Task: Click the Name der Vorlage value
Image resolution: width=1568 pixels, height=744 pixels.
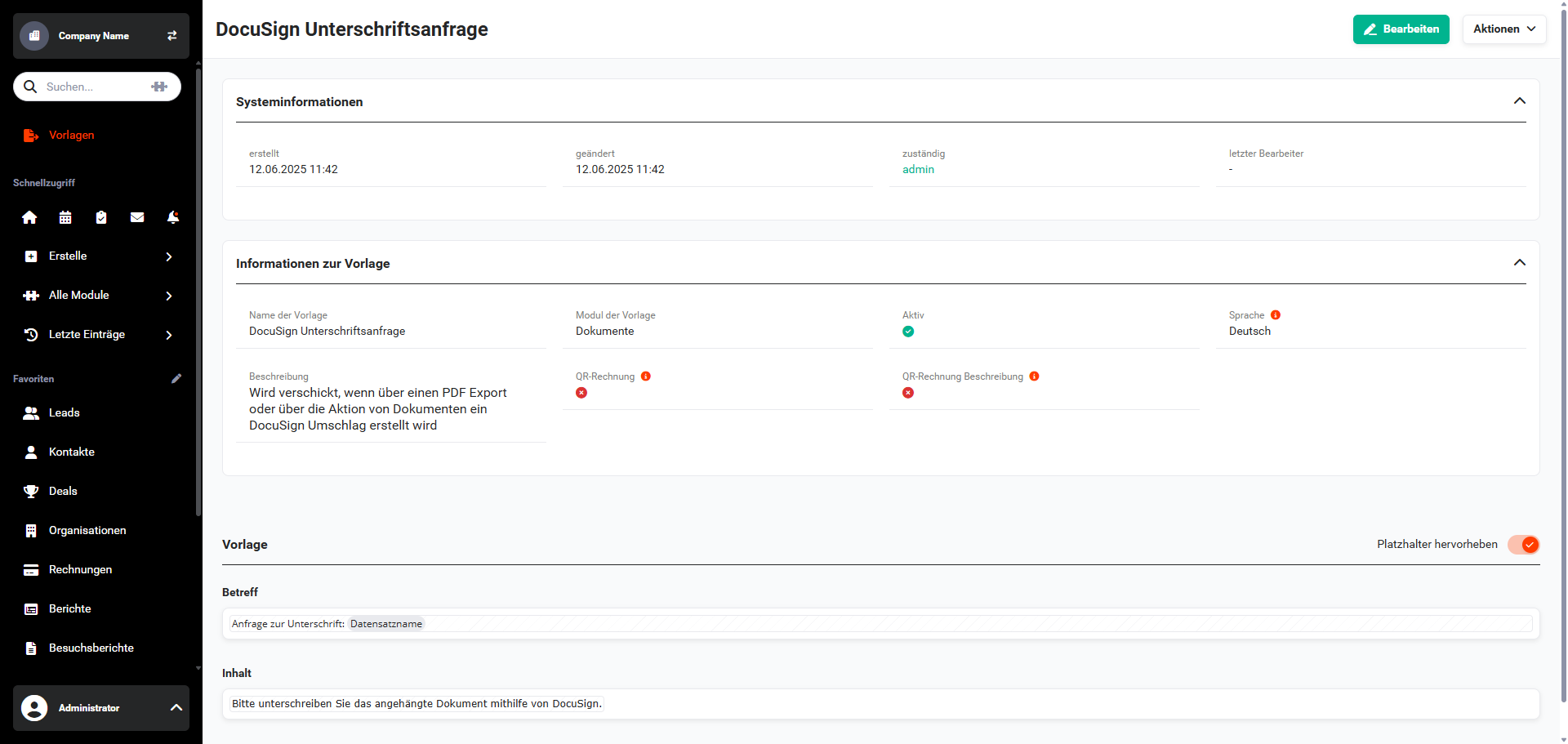Action: pyautogui.click(x=327, y=332)
